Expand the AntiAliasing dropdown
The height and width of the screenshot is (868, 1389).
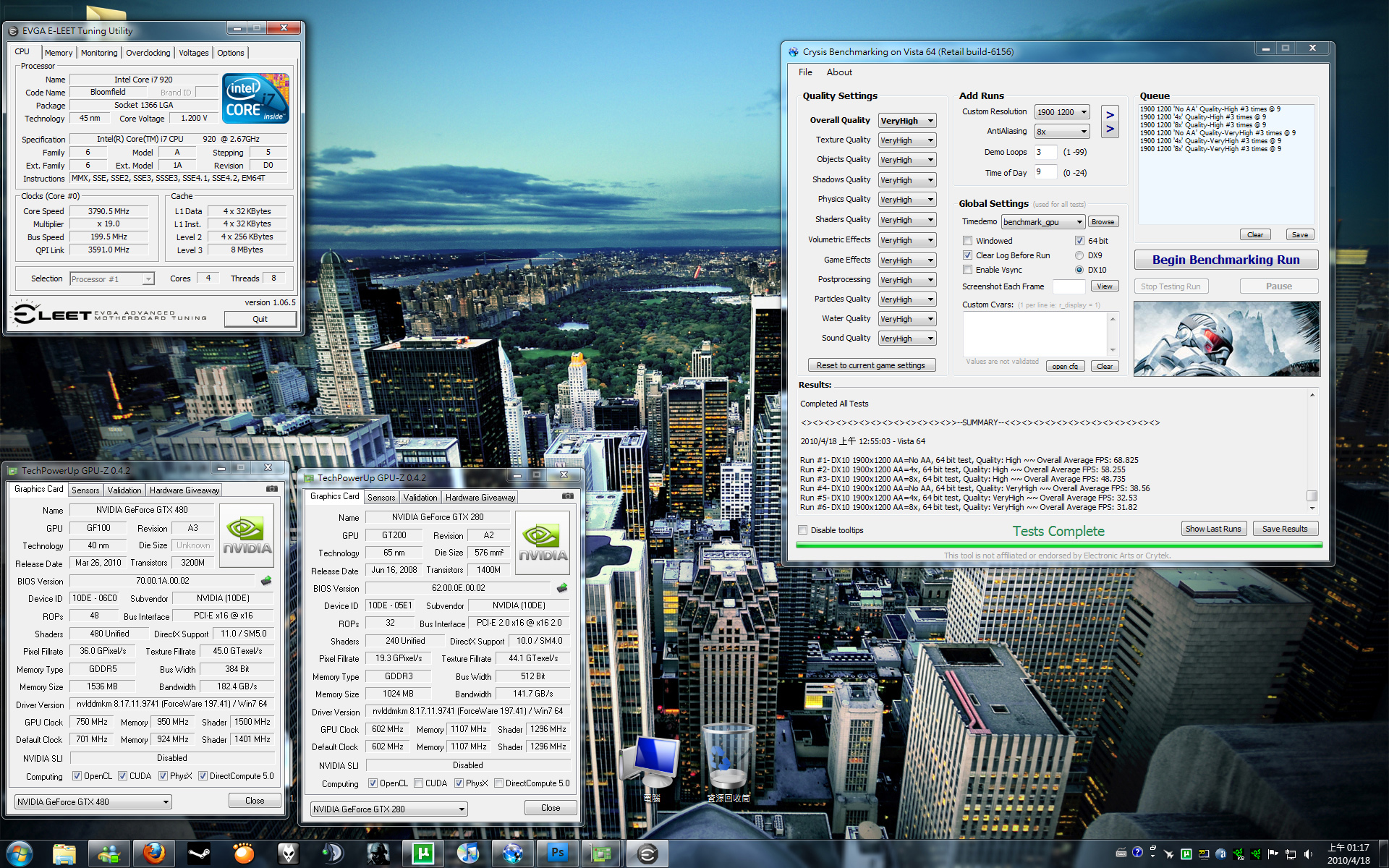(1062, 132)
